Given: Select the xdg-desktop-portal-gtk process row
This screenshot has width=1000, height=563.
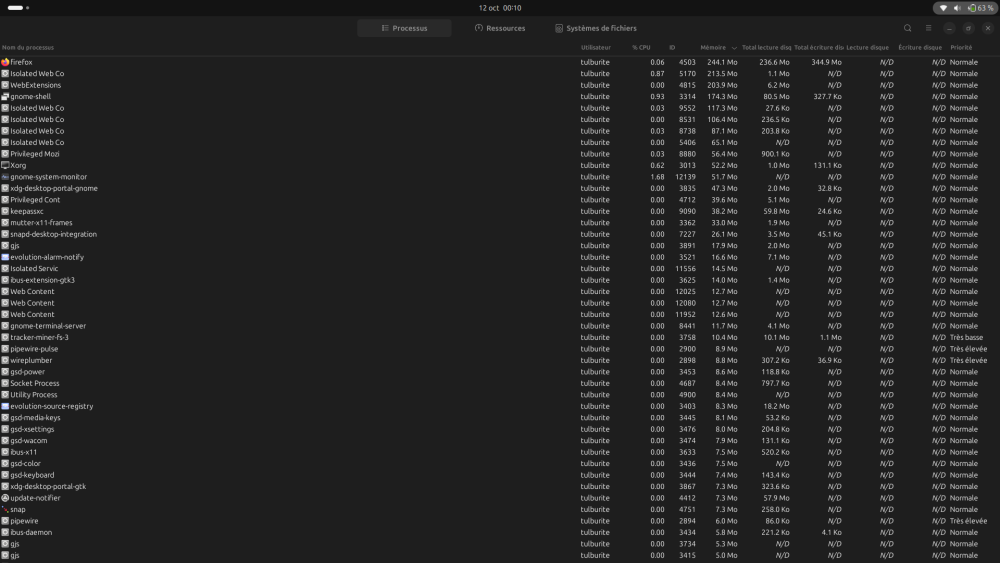Looking at the screenshot, I should coord(500,486).
